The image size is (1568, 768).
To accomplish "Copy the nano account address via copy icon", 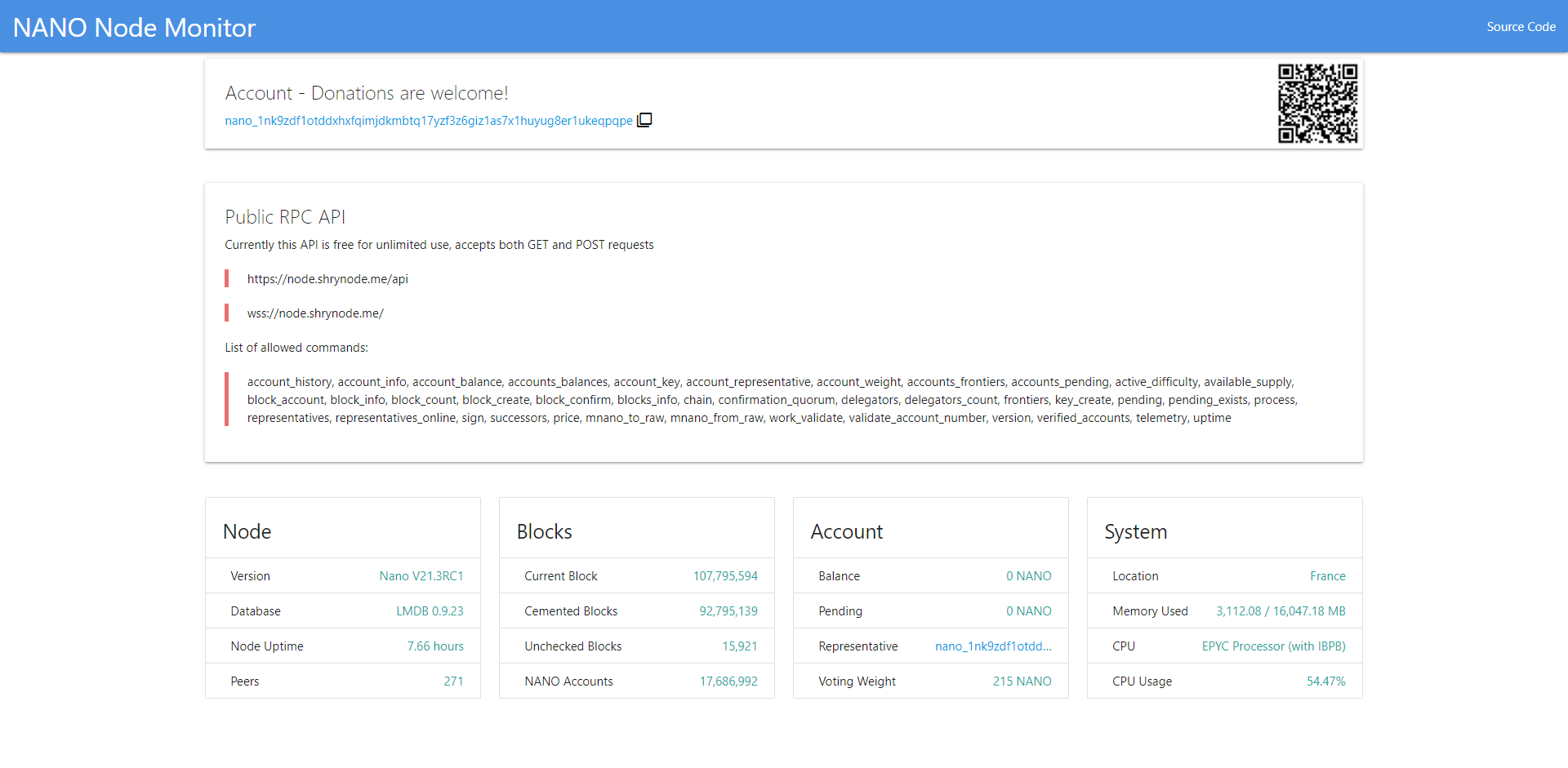I will pos(644,120).
